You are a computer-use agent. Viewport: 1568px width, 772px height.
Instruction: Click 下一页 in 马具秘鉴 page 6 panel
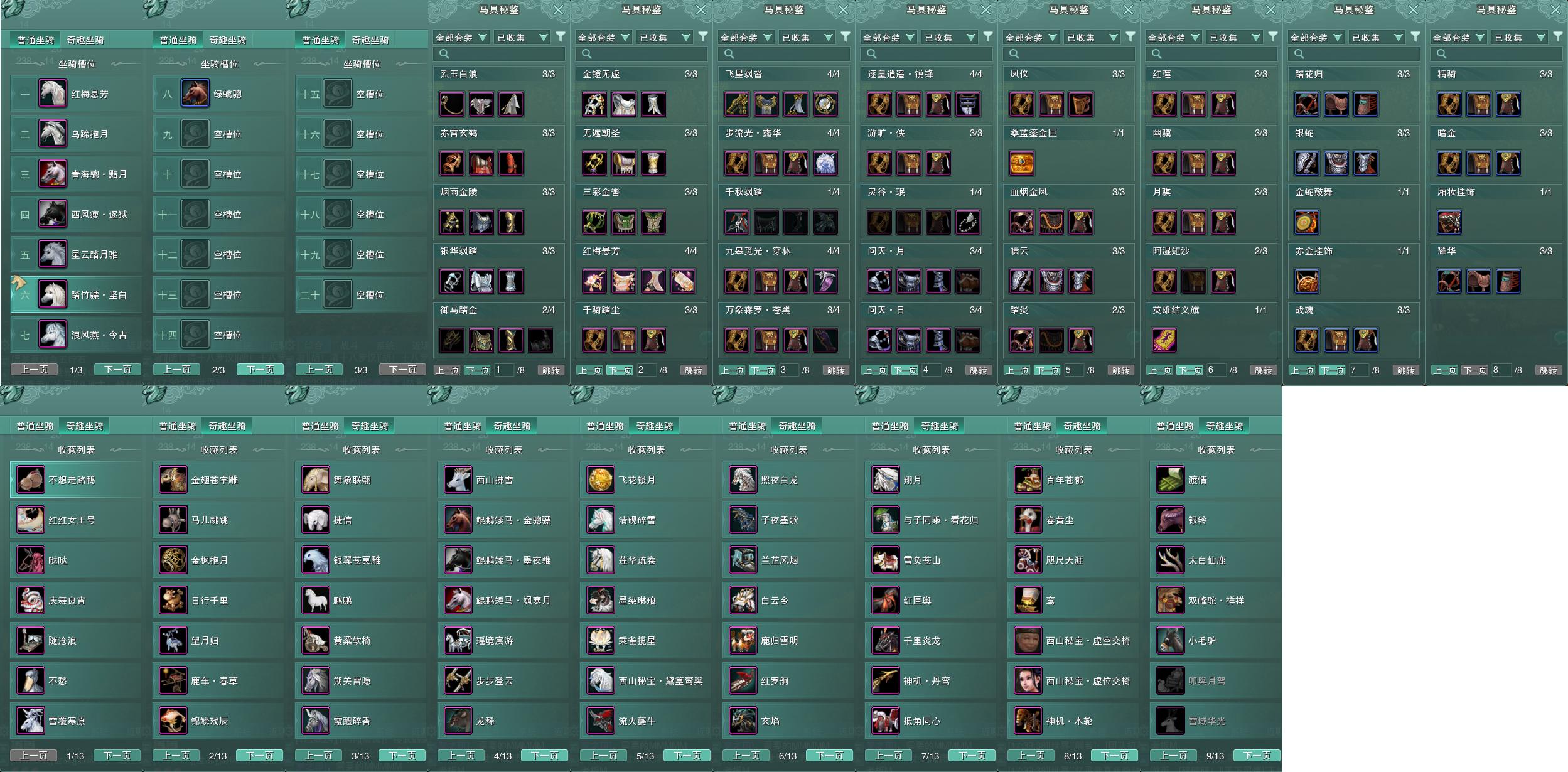[x=1189, y=370]
